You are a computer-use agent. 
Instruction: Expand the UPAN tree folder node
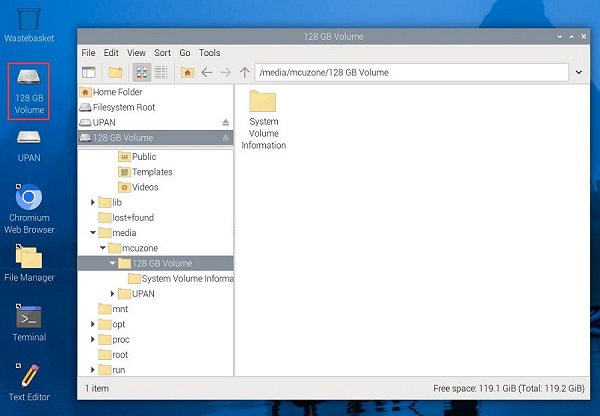tap(112, 294)
